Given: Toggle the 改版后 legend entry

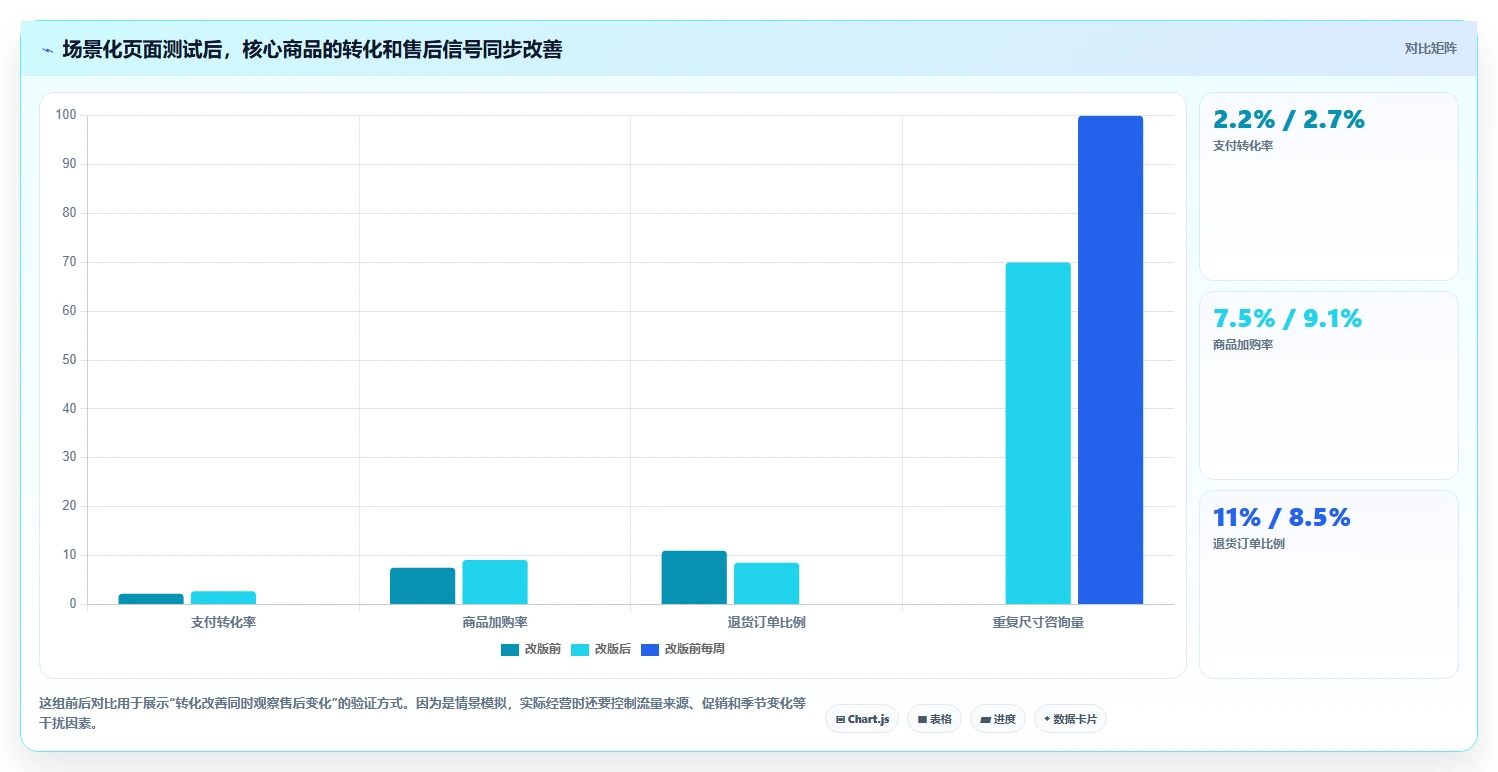Looking at the screenshot, I should point(601,649).
